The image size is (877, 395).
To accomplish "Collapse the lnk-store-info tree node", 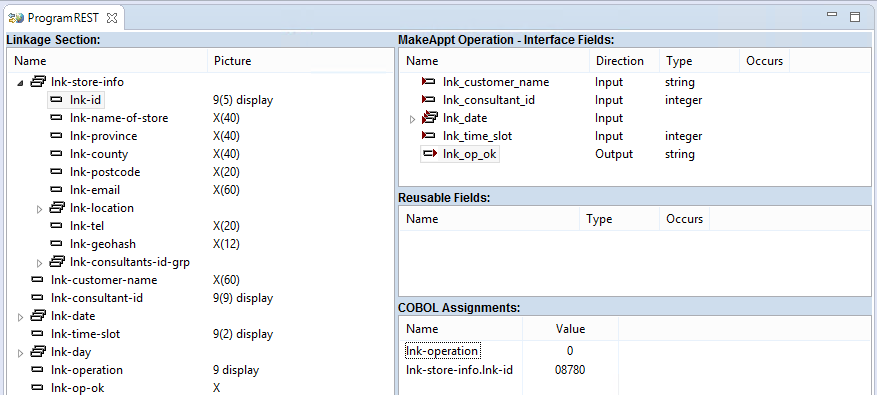I will pos(20,83).
